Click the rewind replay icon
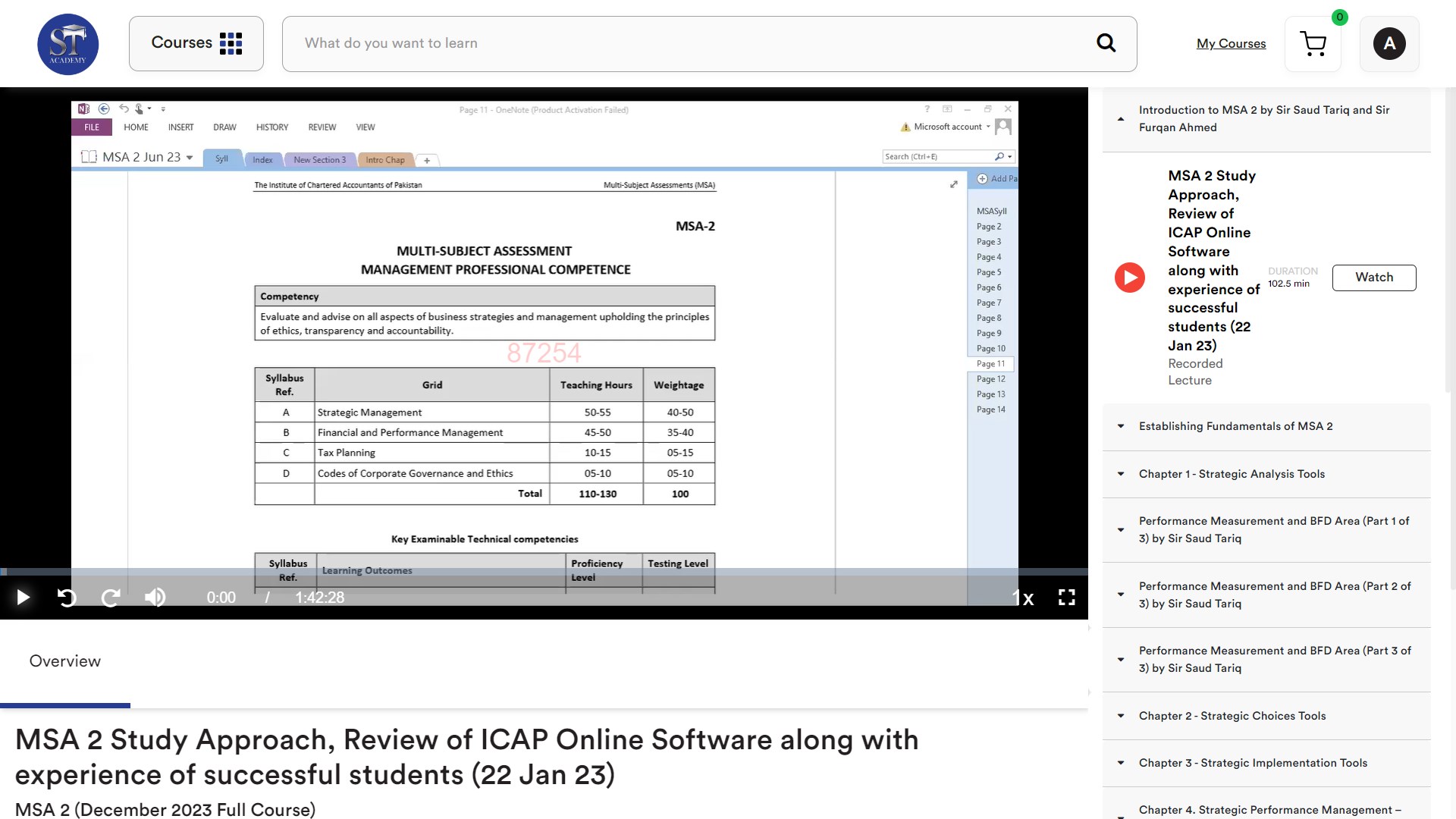1456x819 pixels. (x=67, y=598)
